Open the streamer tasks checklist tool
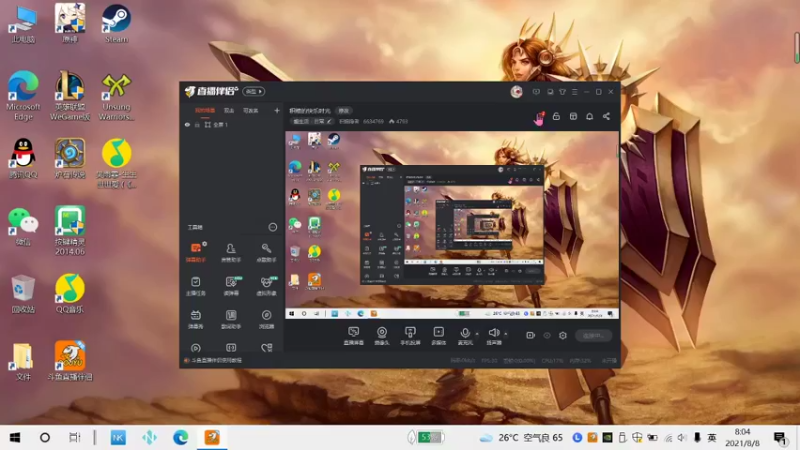The height and width of the screenshot is (450, 800). [x=195, y=286]
